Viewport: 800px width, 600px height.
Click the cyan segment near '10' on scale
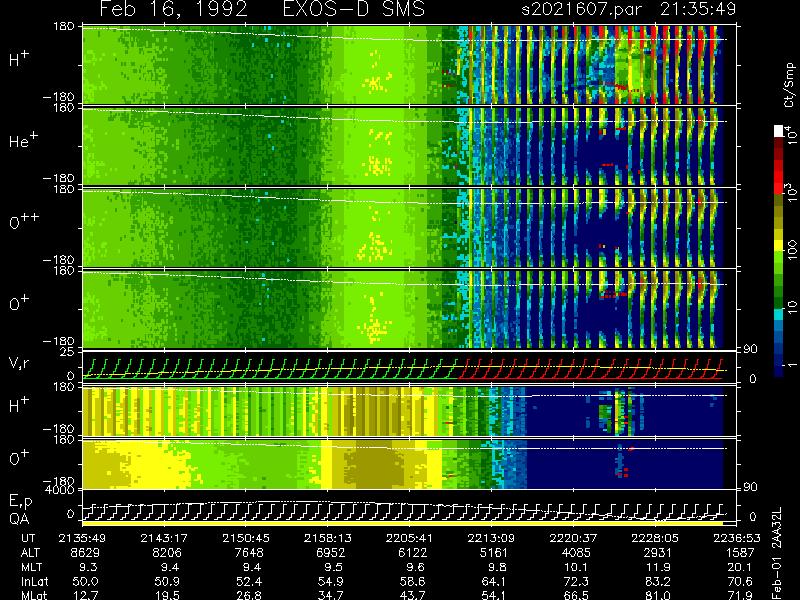click(779, 314)
